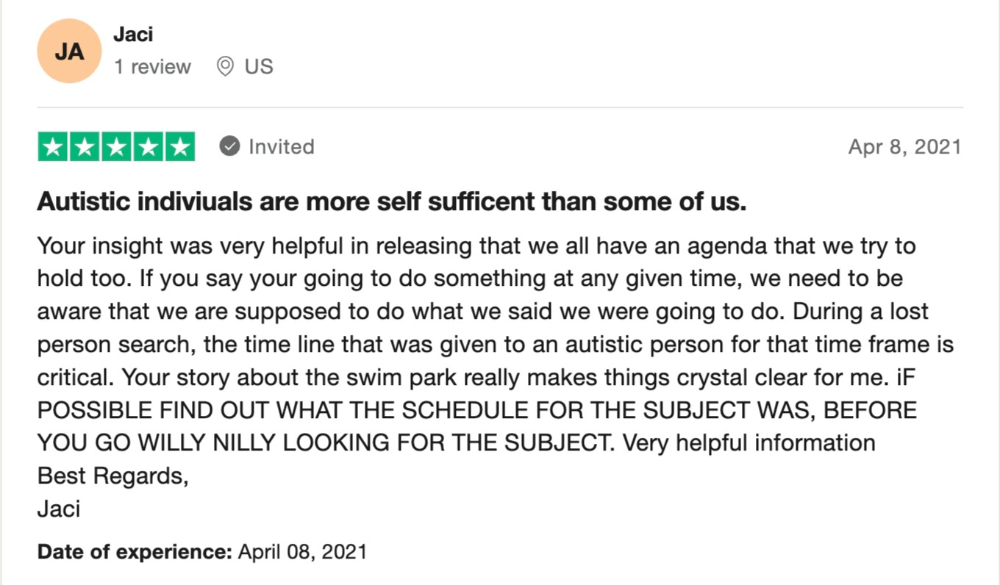Click the "April 08, 2021" experience date
1000x585 pixels.
click(302, 551)
